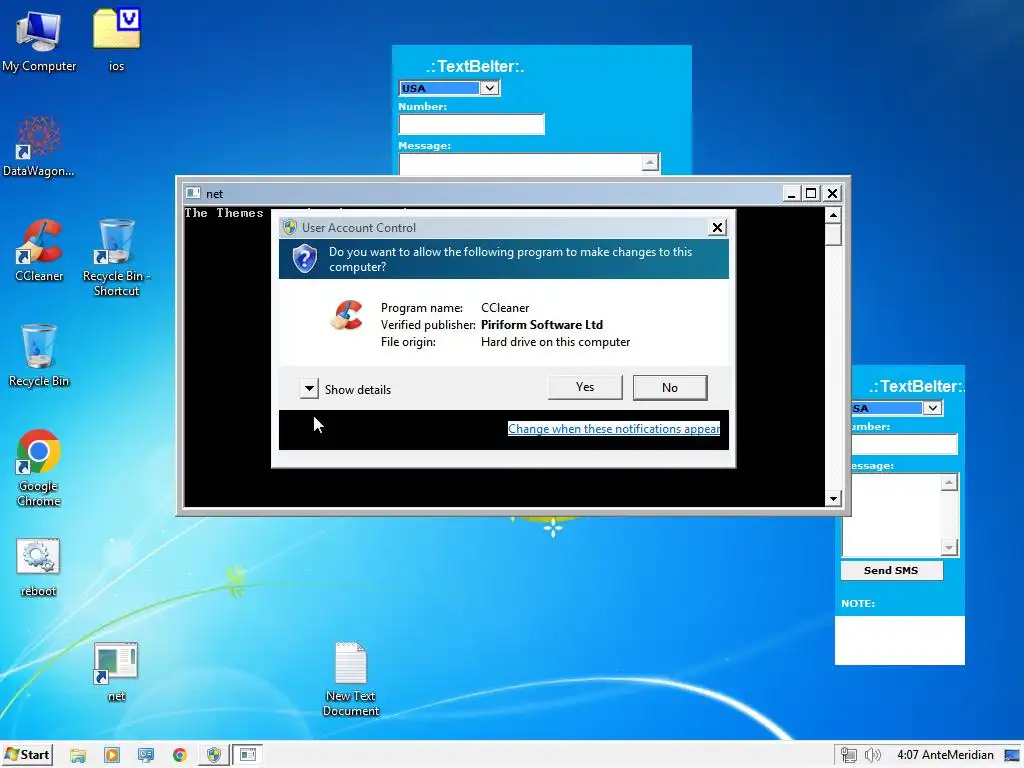Click the Message scroll up arrow in top TextBelter
Viewport: 1024px width, 768px height.
(x=650, y=163)
